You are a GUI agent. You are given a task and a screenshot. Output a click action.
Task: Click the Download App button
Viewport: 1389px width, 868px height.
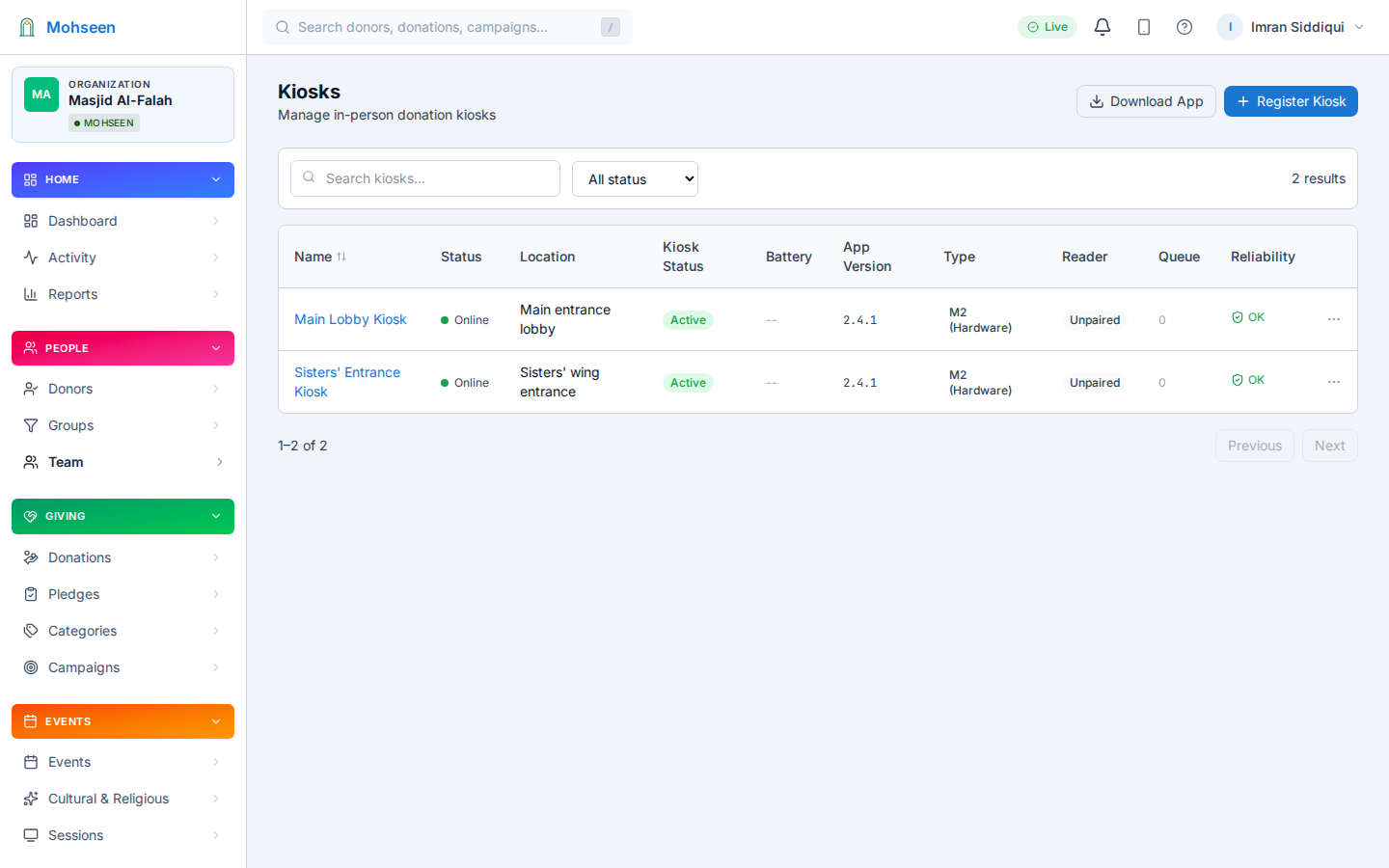(x=1146, y=101)
